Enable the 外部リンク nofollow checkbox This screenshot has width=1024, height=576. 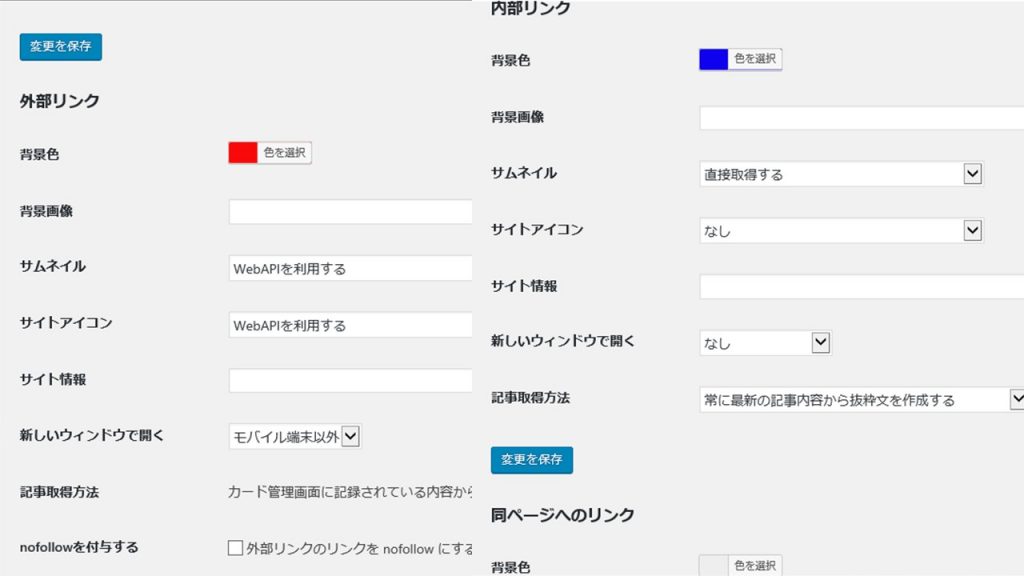pos(235,548)
